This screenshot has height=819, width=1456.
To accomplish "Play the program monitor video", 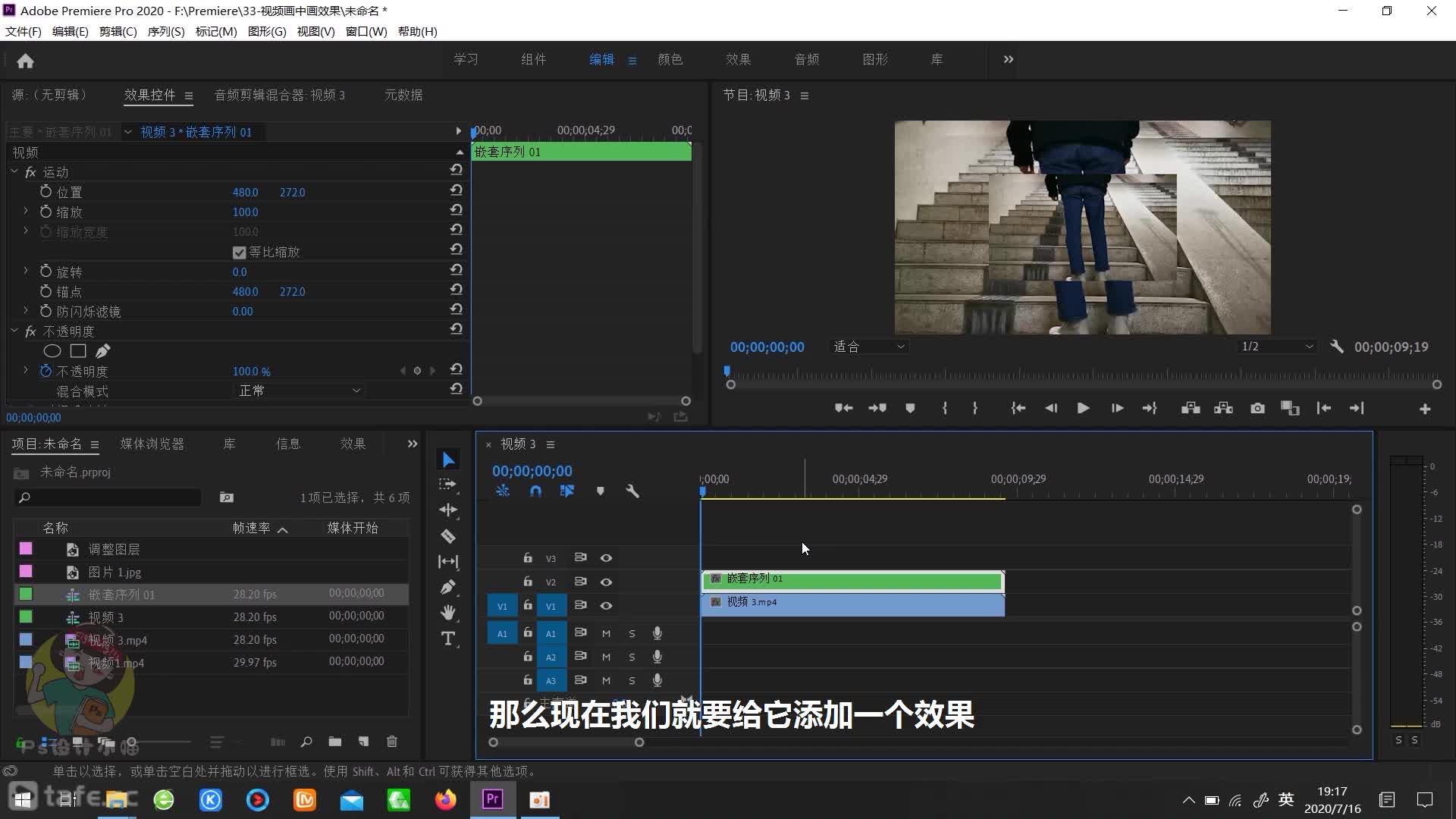I will pyautogui.click(x=1083, y=408).
